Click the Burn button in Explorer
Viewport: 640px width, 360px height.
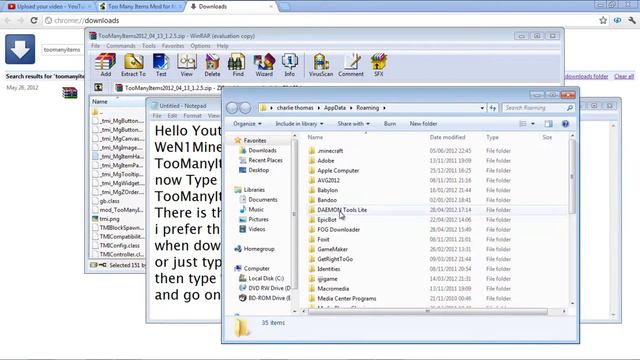point(390,124)
